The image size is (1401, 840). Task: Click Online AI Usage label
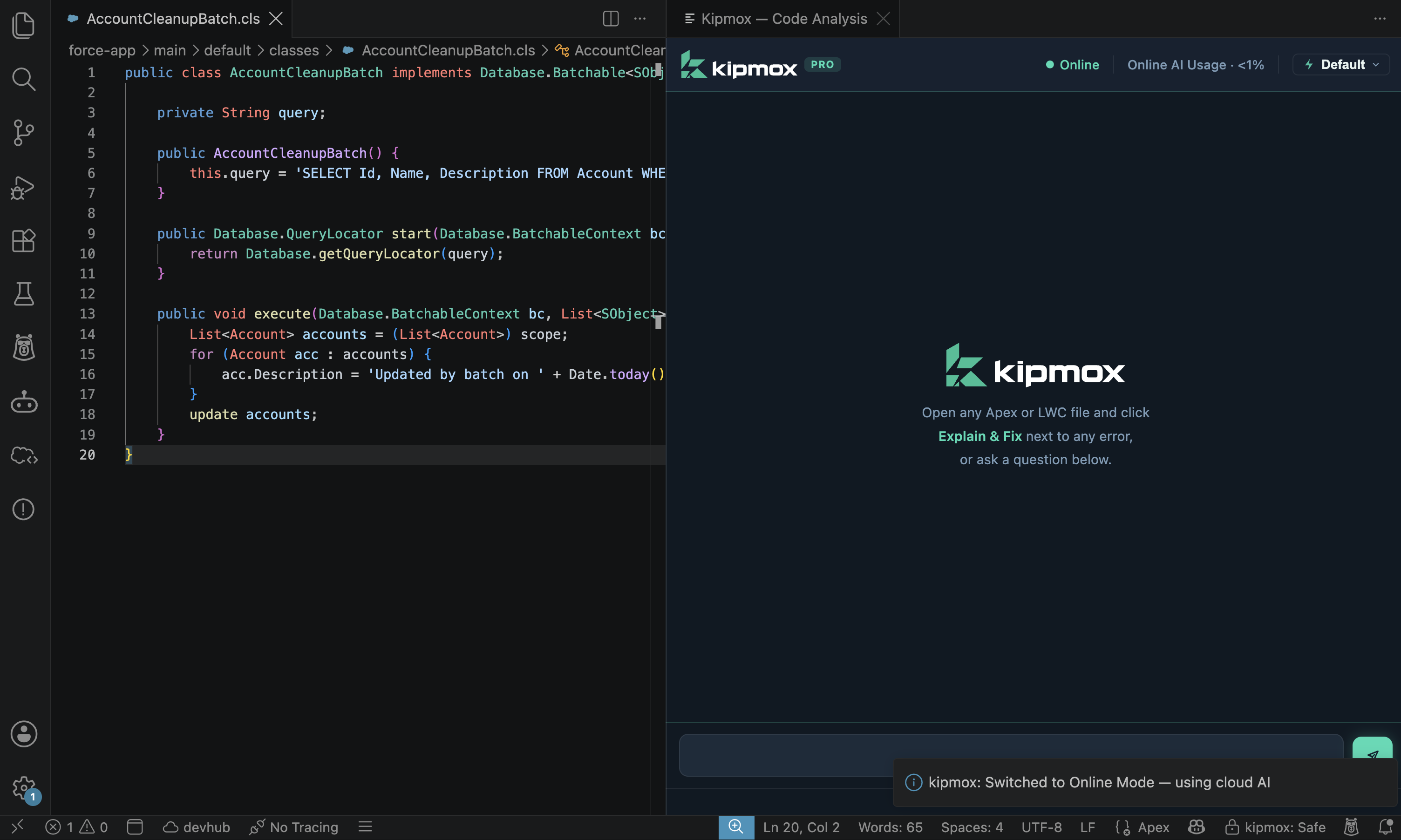coord(1196,65)
